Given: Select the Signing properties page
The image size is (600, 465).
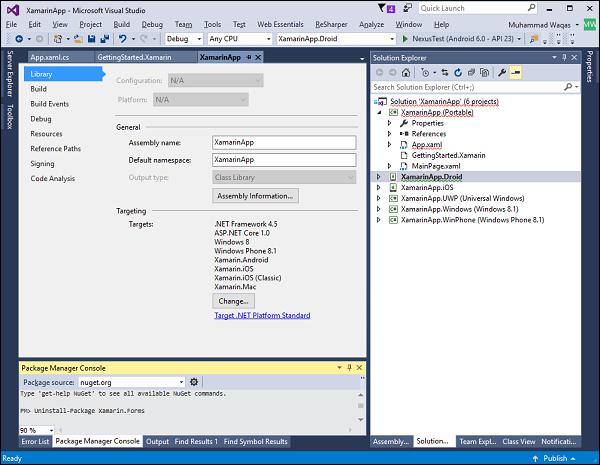Looking at the screenshot, I should point(42,164).
